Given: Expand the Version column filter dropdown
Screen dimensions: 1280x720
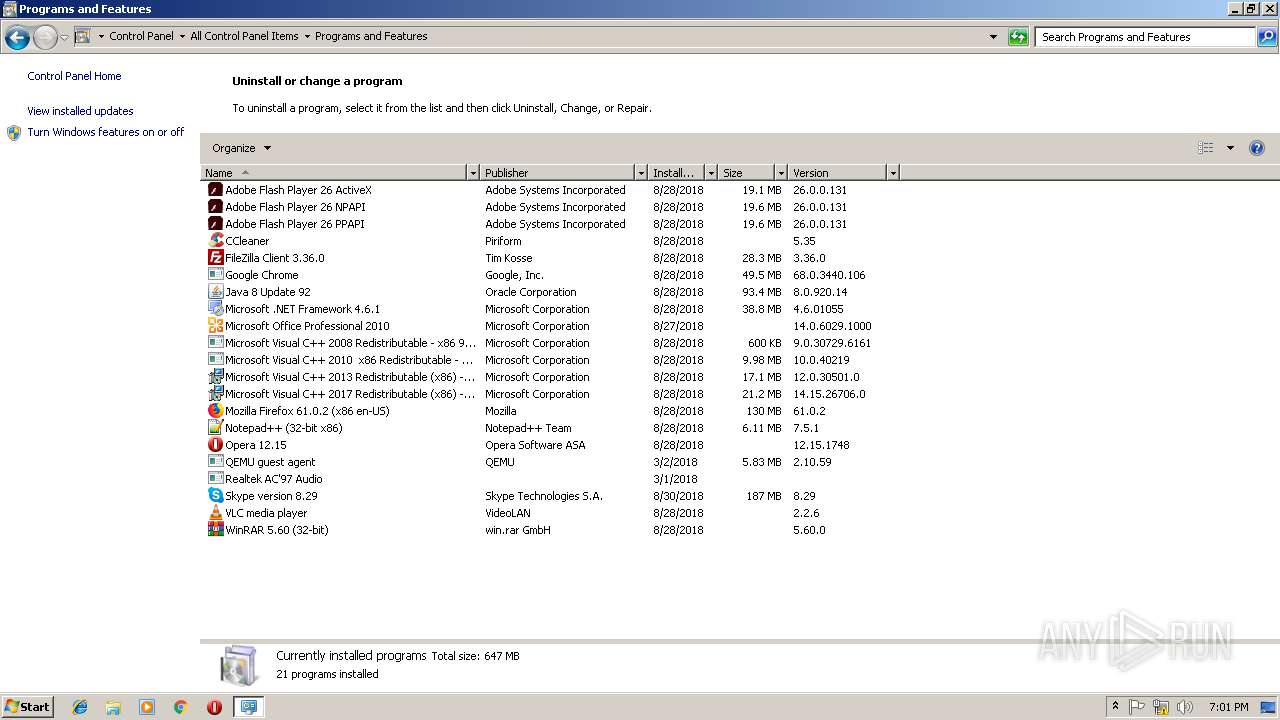Looking at the screenshot, I should [893, 173].
